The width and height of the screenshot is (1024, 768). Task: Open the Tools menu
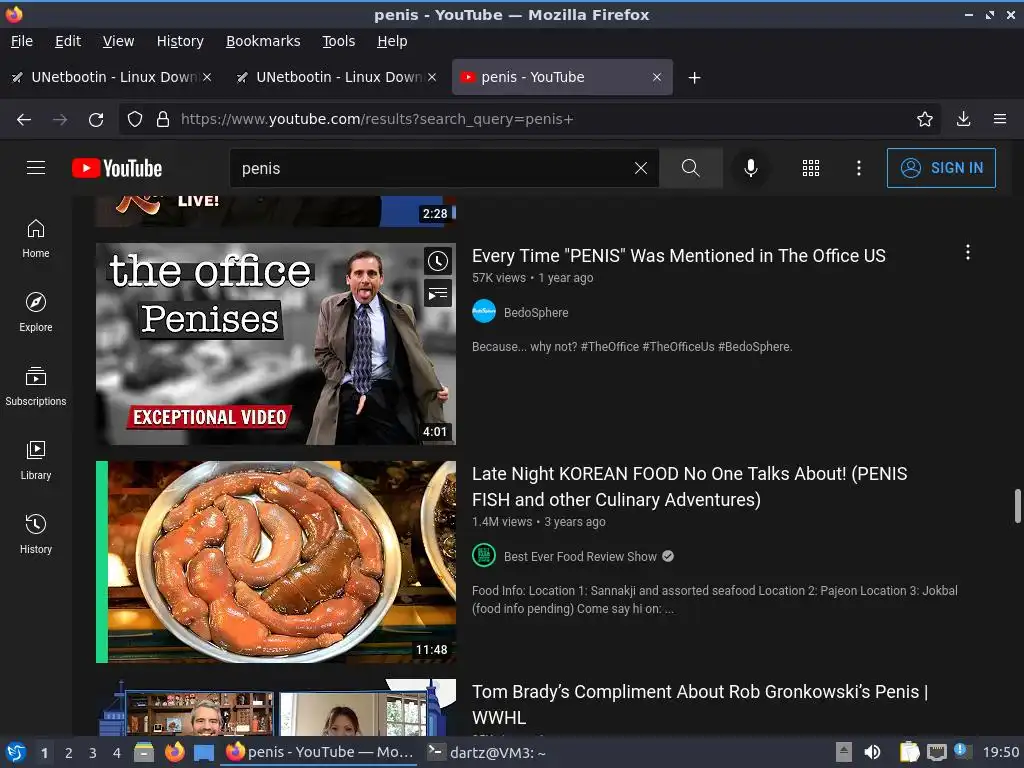pos(338,41)
